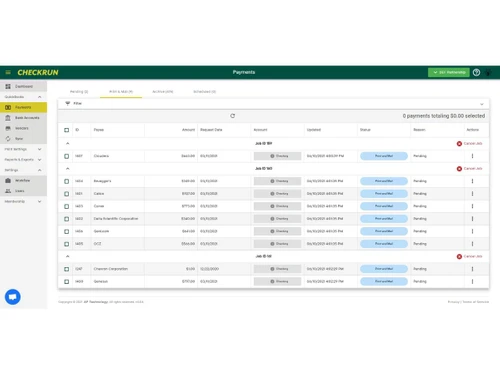
Task: Cancel the job above the Bruegger's row
Action: tap(469, 169)
